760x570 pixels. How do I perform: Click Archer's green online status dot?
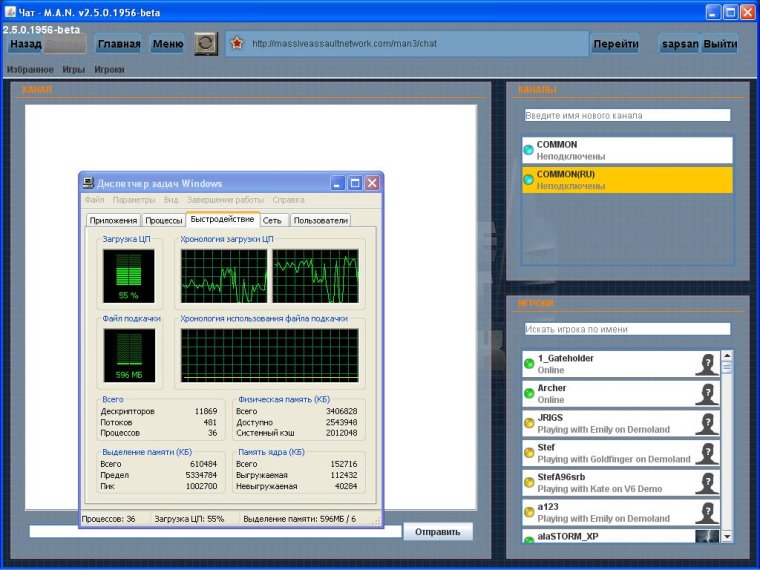[529, 393]
